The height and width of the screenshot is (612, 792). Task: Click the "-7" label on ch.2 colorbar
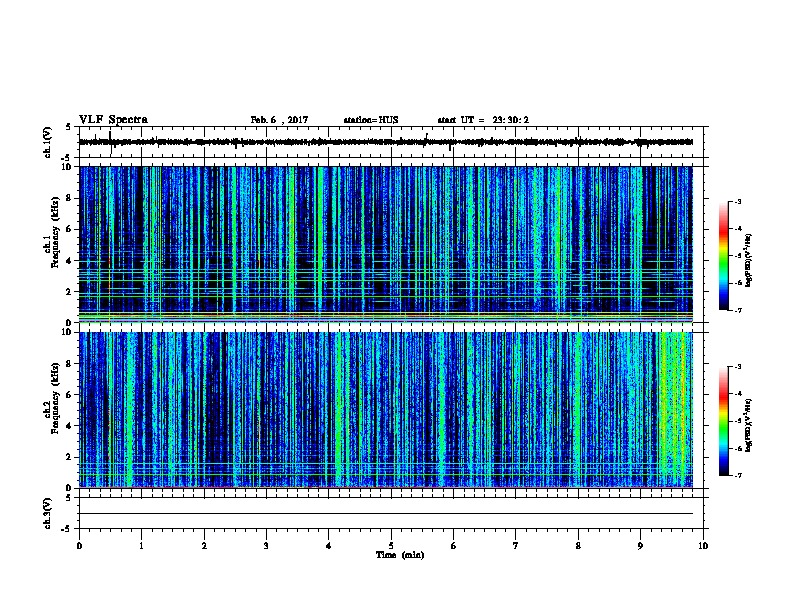coord(737,476)
